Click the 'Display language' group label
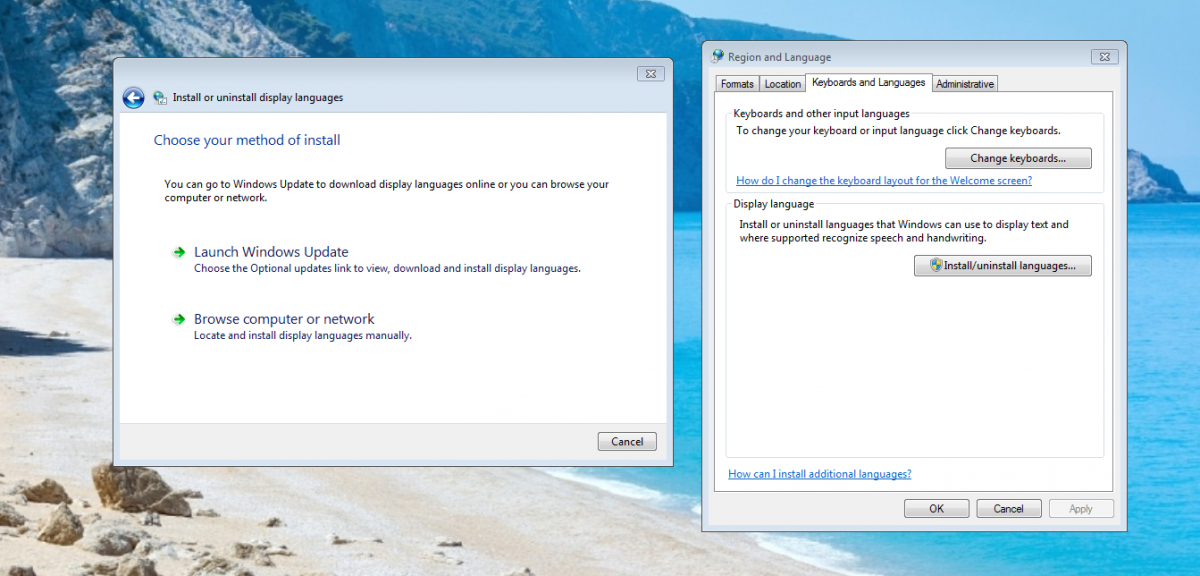The width and height of the screenshot is (1200, 576). pyautogui.click(x=774, y=204)
